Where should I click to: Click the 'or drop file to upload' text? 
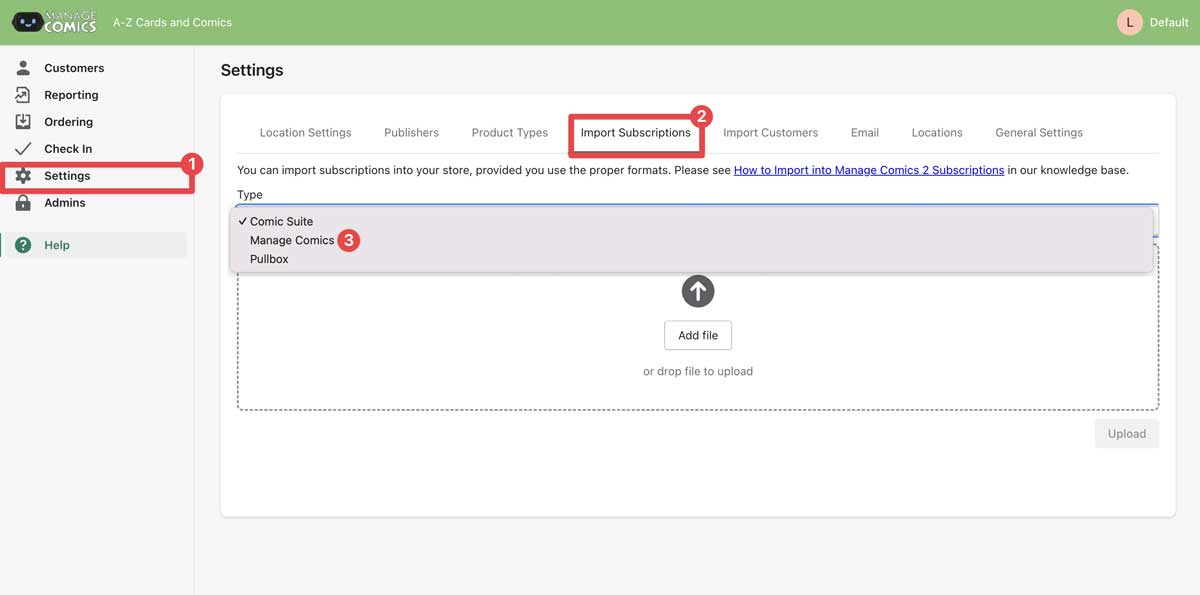pyautogui.click(x=698, y=371)
